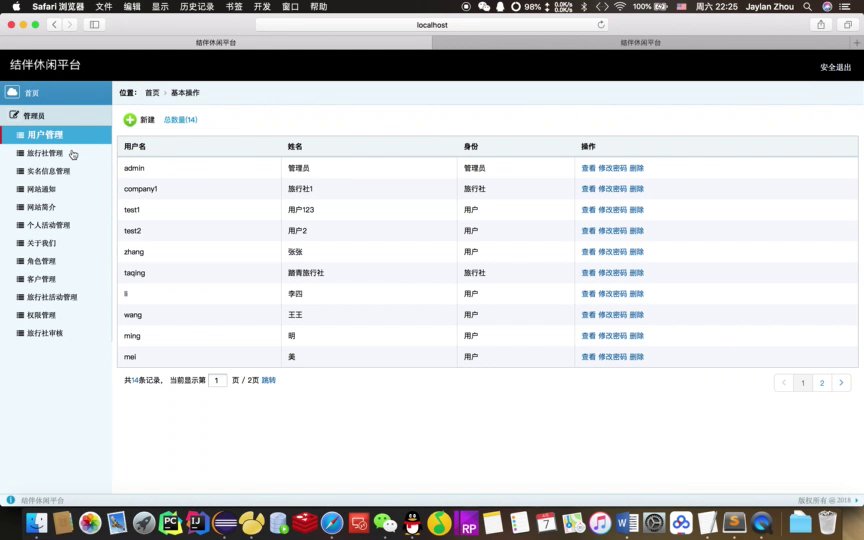Reload the localhost page

click(x=601, y=25)
